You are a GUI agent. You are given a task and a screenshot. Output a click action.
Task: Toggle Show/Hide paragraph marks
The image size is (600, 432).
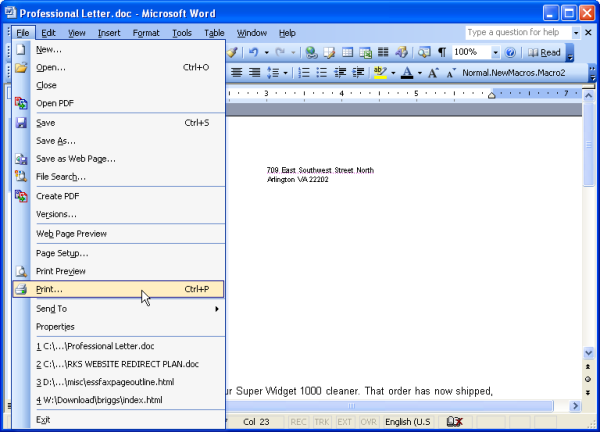(x=442, y=52)
